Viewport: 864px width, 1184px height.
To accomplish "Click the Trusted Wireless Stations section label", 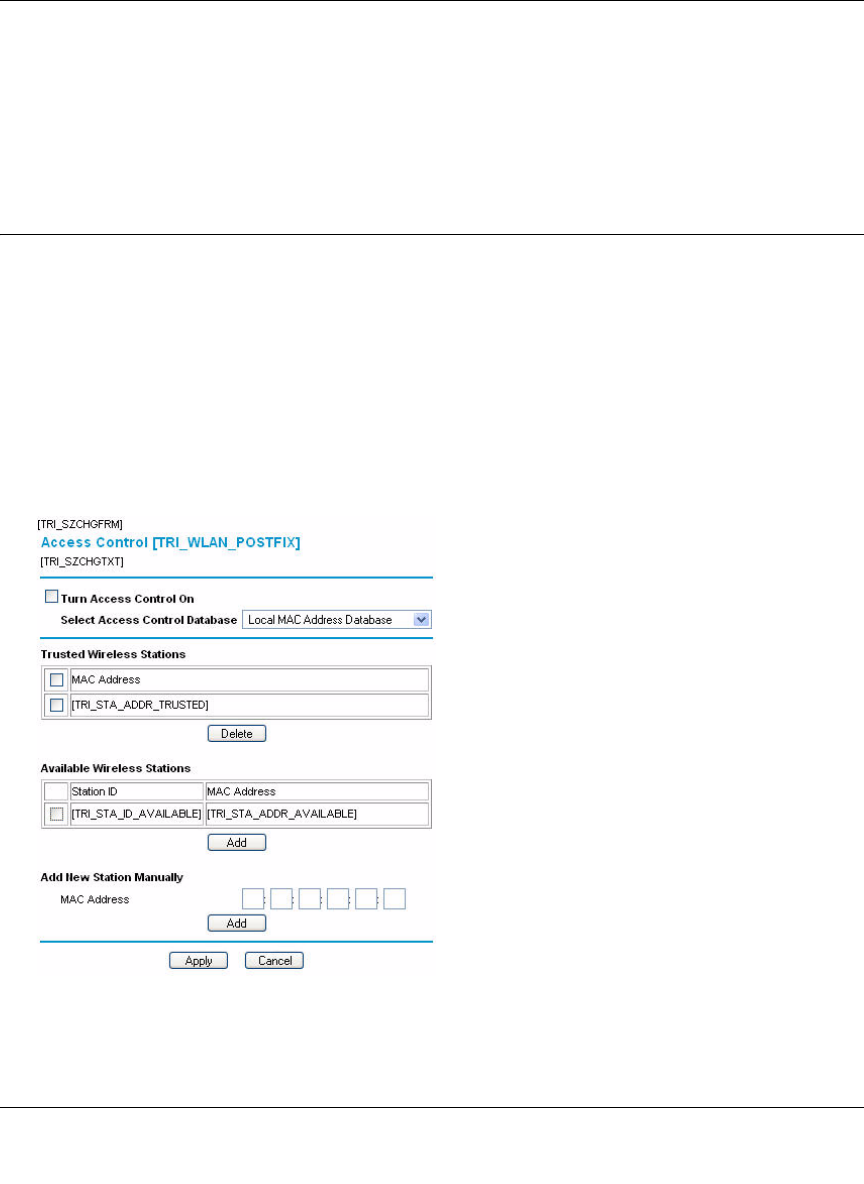I will 113,654.
